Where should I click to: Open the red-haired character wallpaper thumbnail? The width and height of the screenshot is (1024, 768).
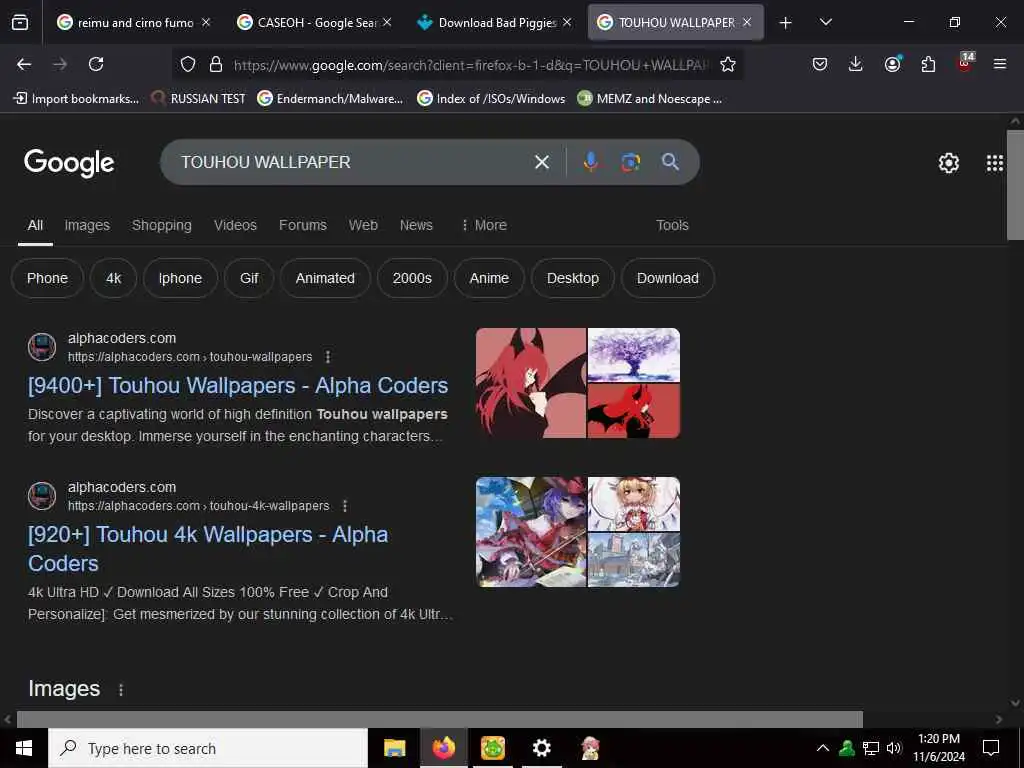[531, 383]
